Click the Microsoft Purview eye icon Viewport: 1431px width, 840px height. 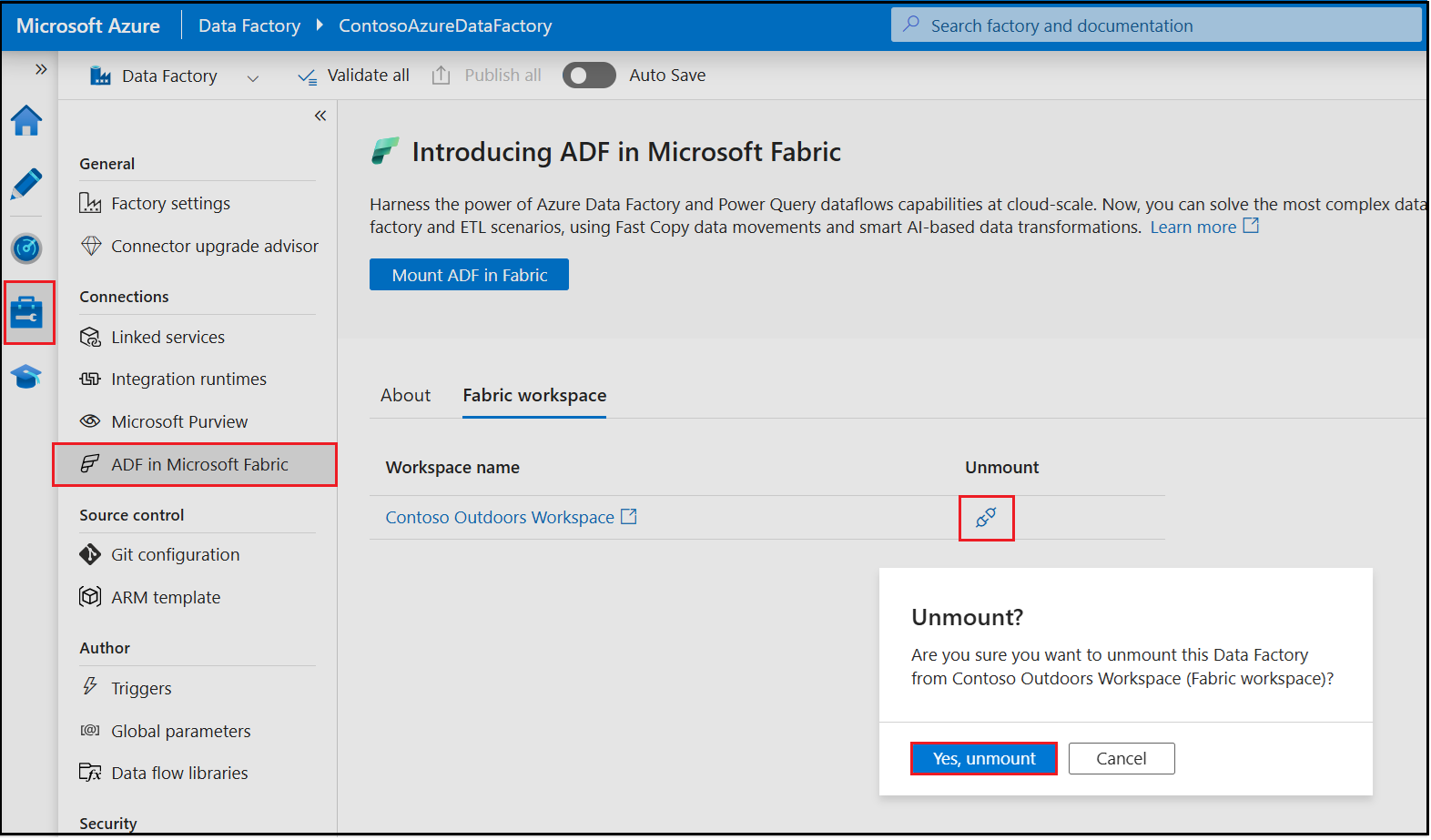coord(90,420)
